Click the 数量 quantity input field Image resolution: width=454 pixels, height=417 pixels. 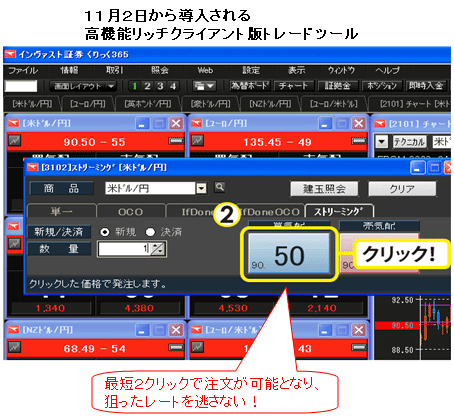[x=124, y=249]
